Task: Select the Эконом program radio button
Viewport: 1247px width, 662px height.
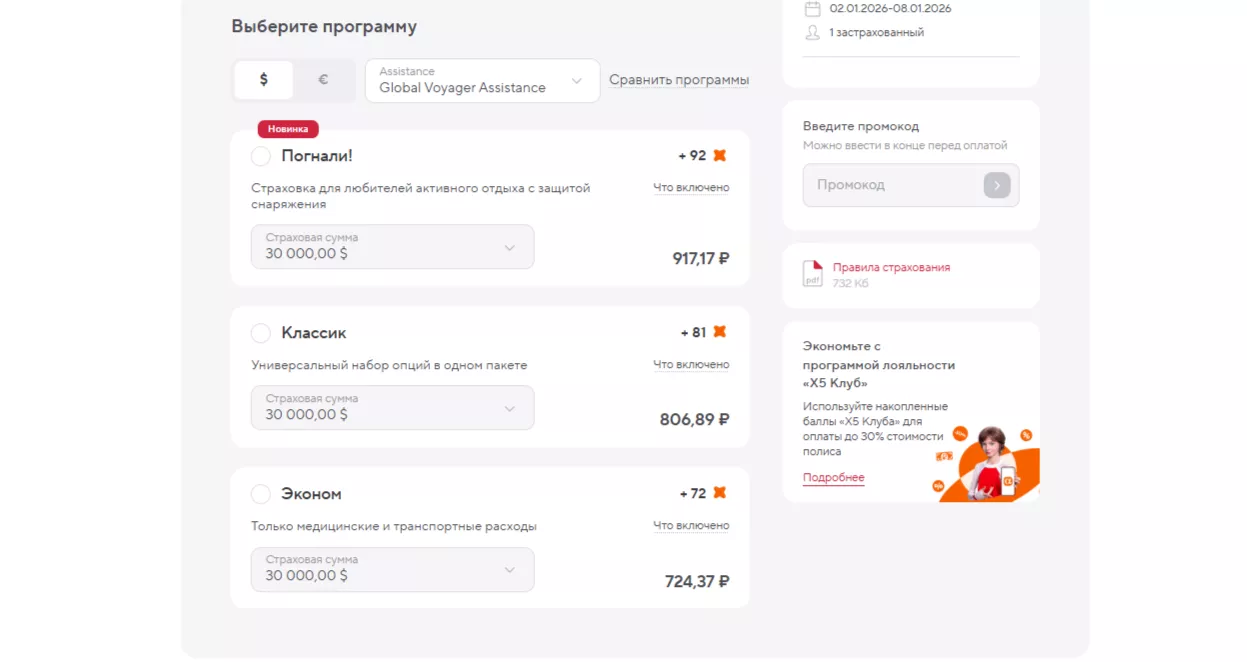Action: click(261, 494)
